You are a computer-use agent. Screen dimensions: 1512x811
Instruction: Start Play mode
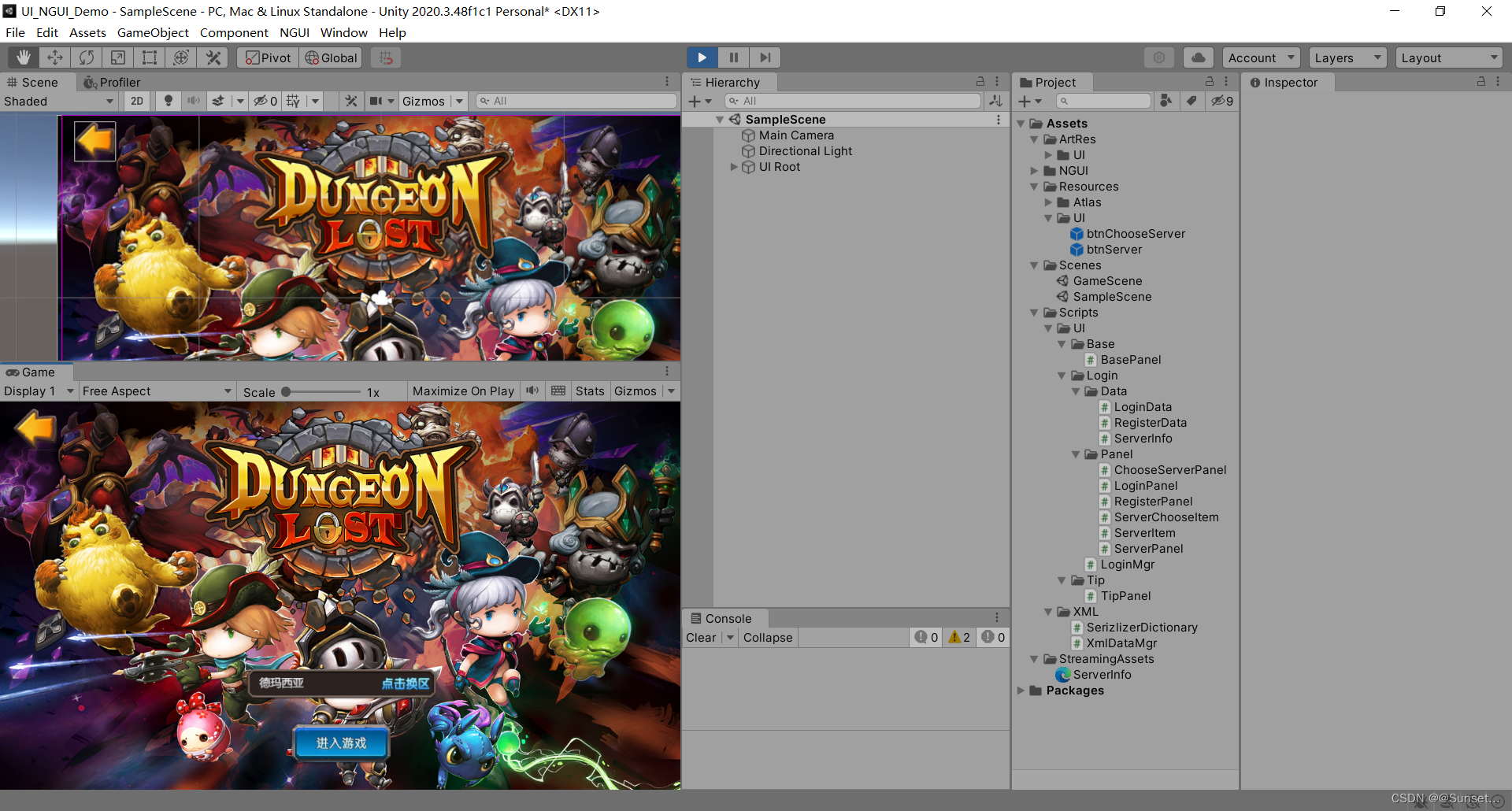pos(702,57)
